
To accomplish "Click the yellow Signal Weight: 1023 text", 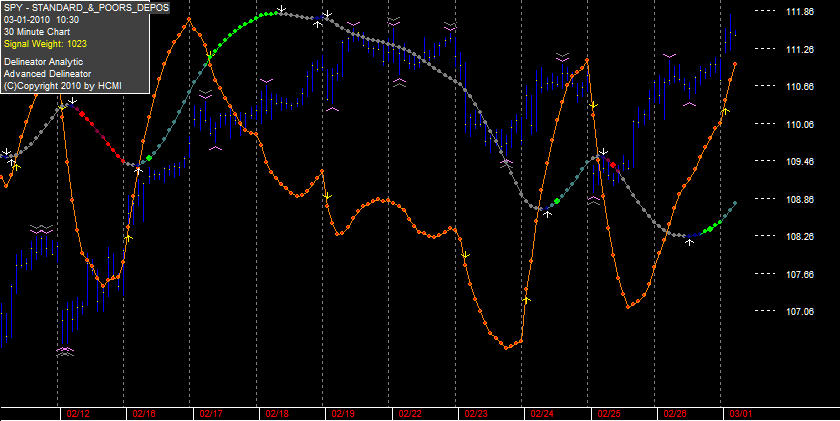I will coord(45,44).
